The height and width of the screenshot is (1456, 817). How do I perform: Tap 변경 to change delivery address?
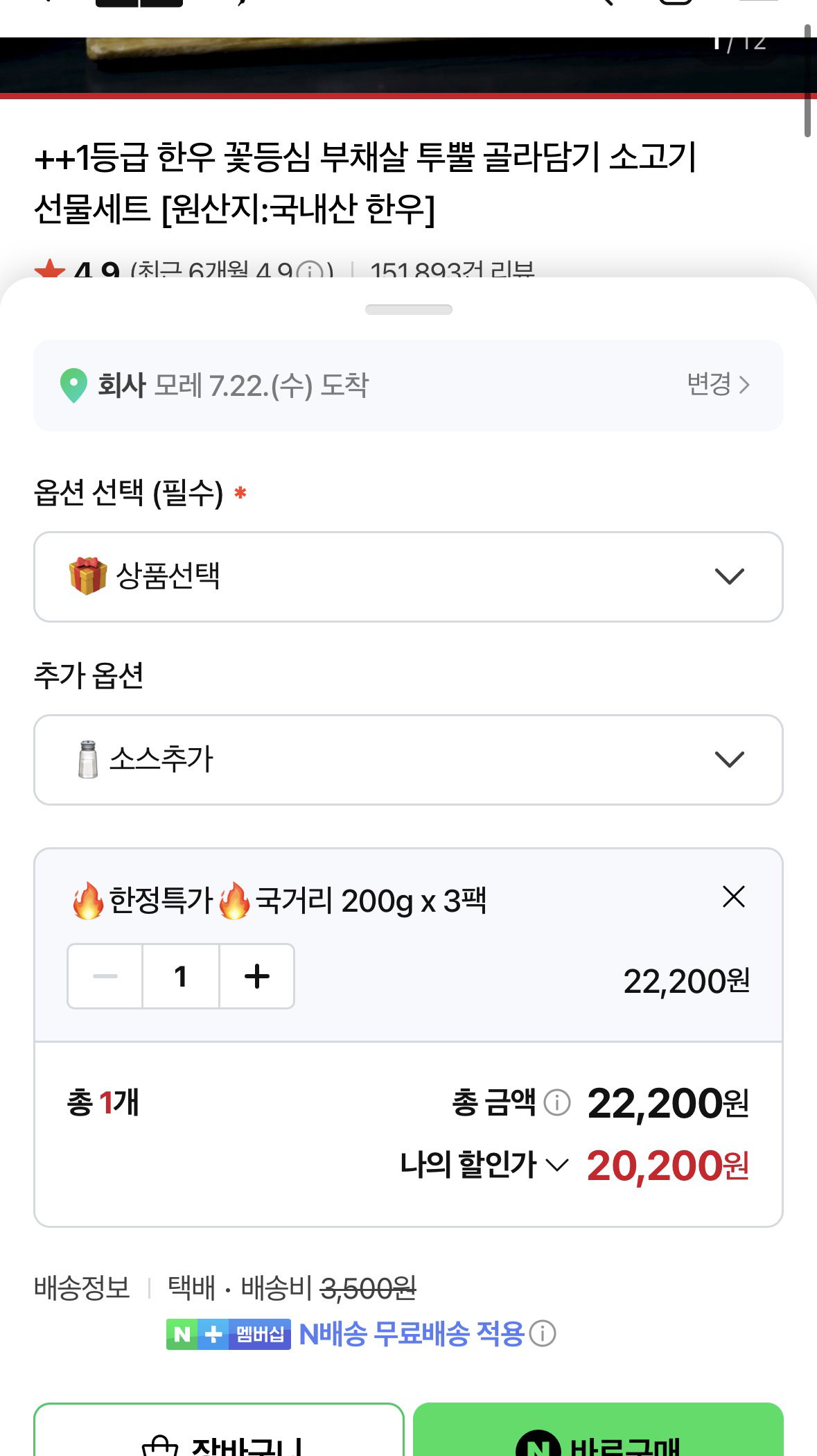pyautogui.click(x=719, y=384)
